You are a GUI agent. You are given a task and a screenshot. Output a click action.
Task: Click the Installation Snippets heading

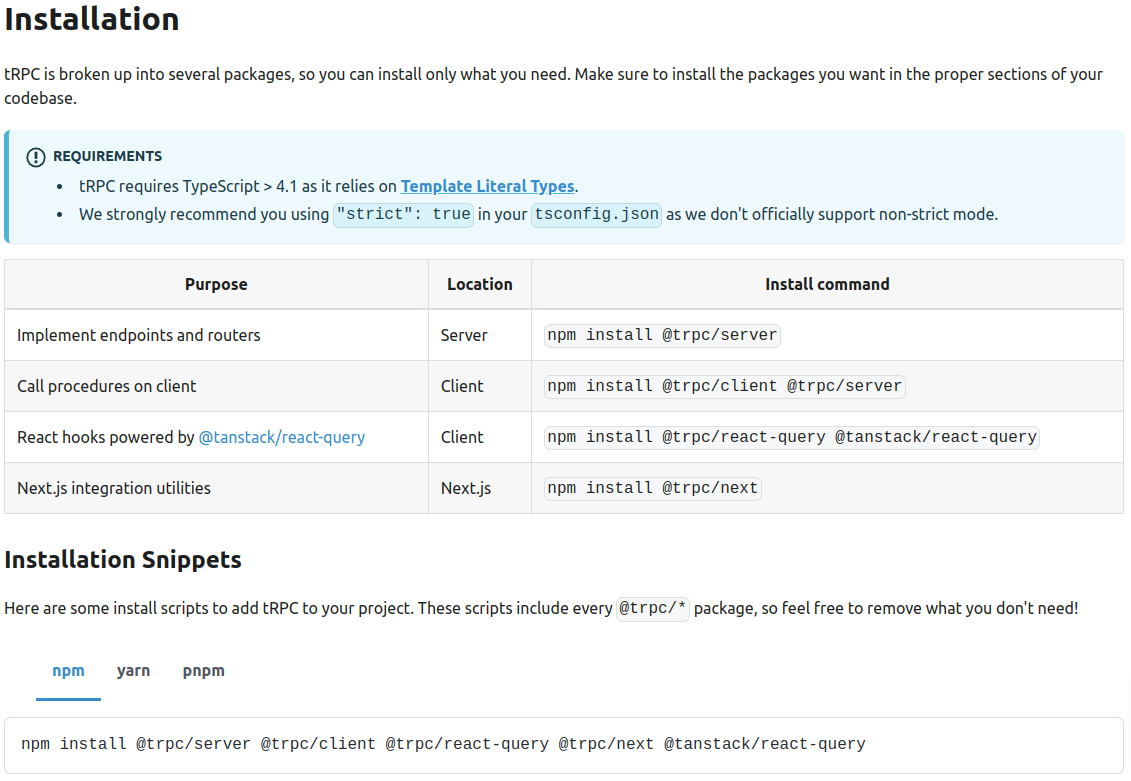123,559
